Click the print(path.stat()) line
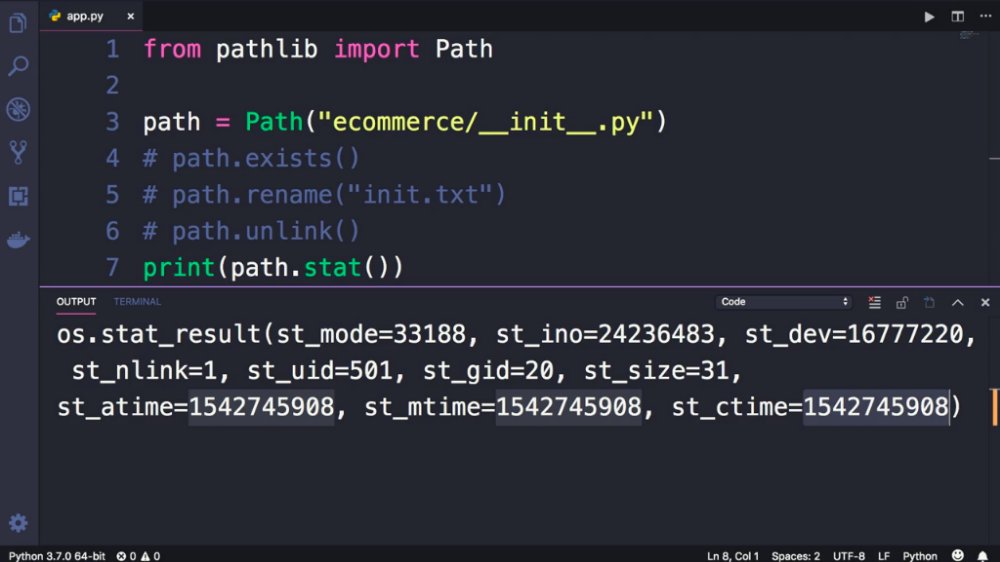The width and height of the screenshot is (1000, 562). [274, 267]
